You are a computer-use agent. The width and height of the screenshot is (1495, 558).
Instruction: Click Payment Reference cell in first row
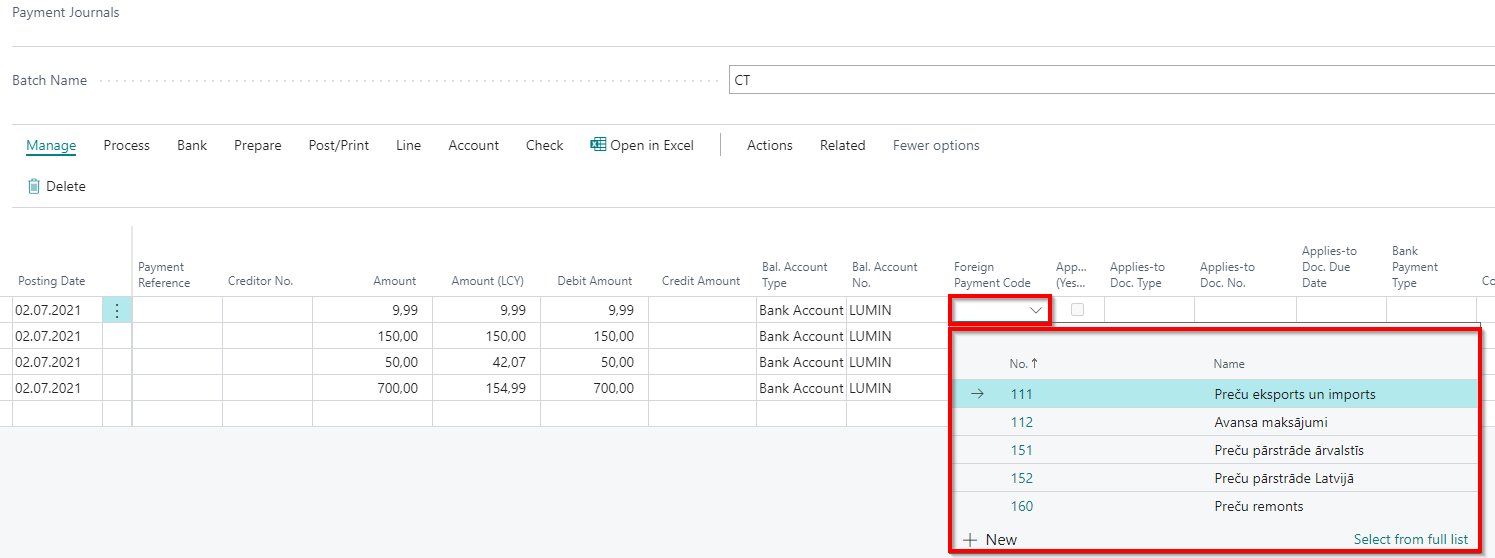(177, 310)
